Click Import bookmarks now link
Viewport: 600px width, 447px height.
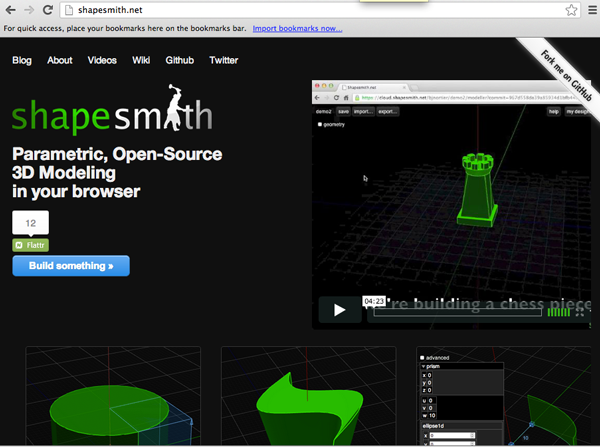296,28
